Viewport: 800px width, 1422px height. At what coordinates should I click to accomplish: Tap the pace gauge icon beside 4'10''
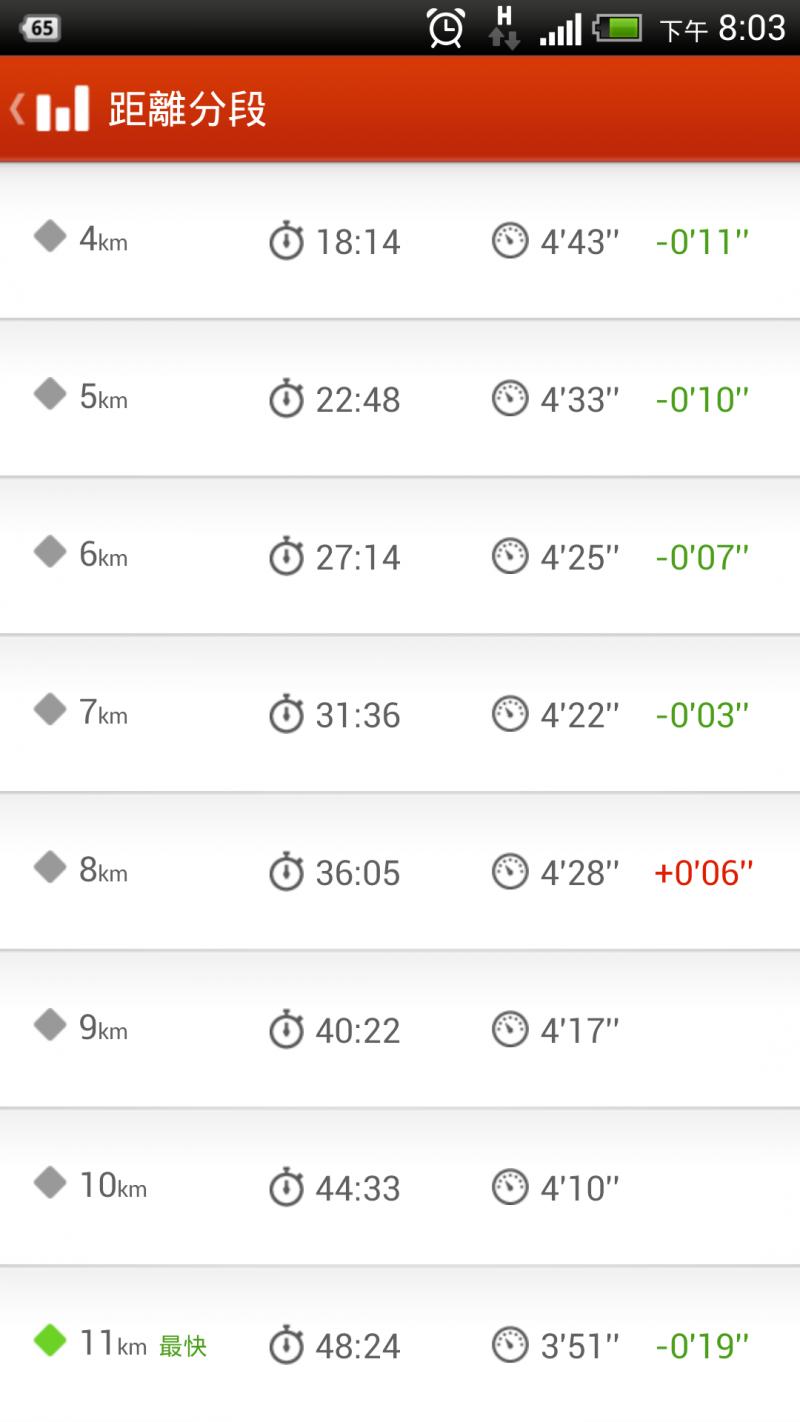(x=510, y=1187)
